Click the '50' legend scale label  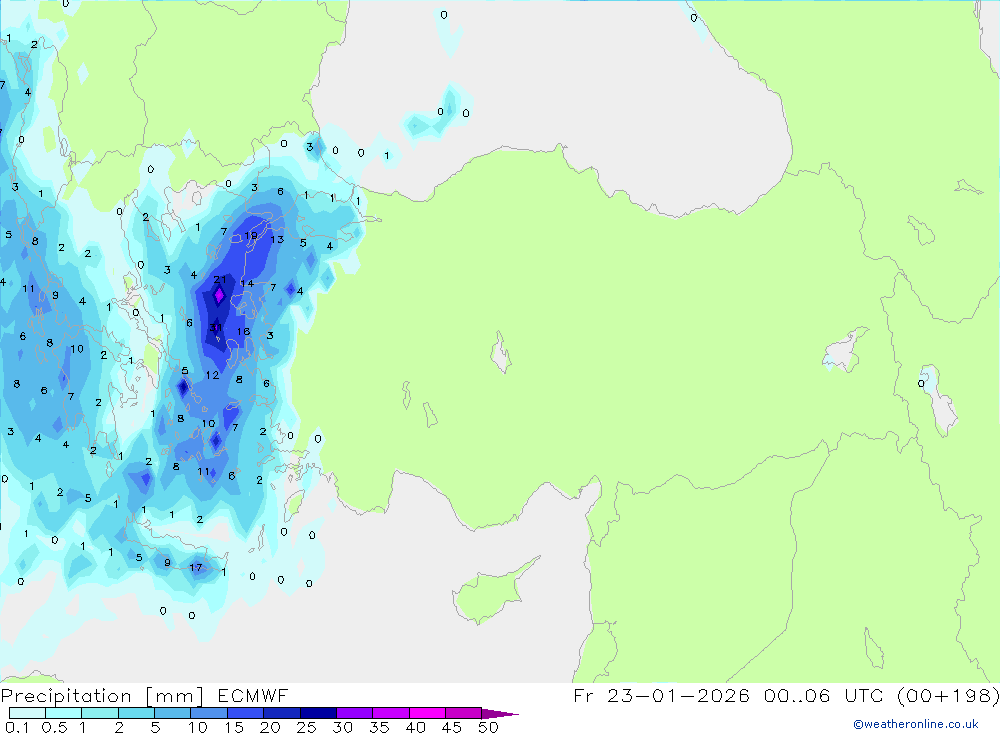[x=488, y=727]
